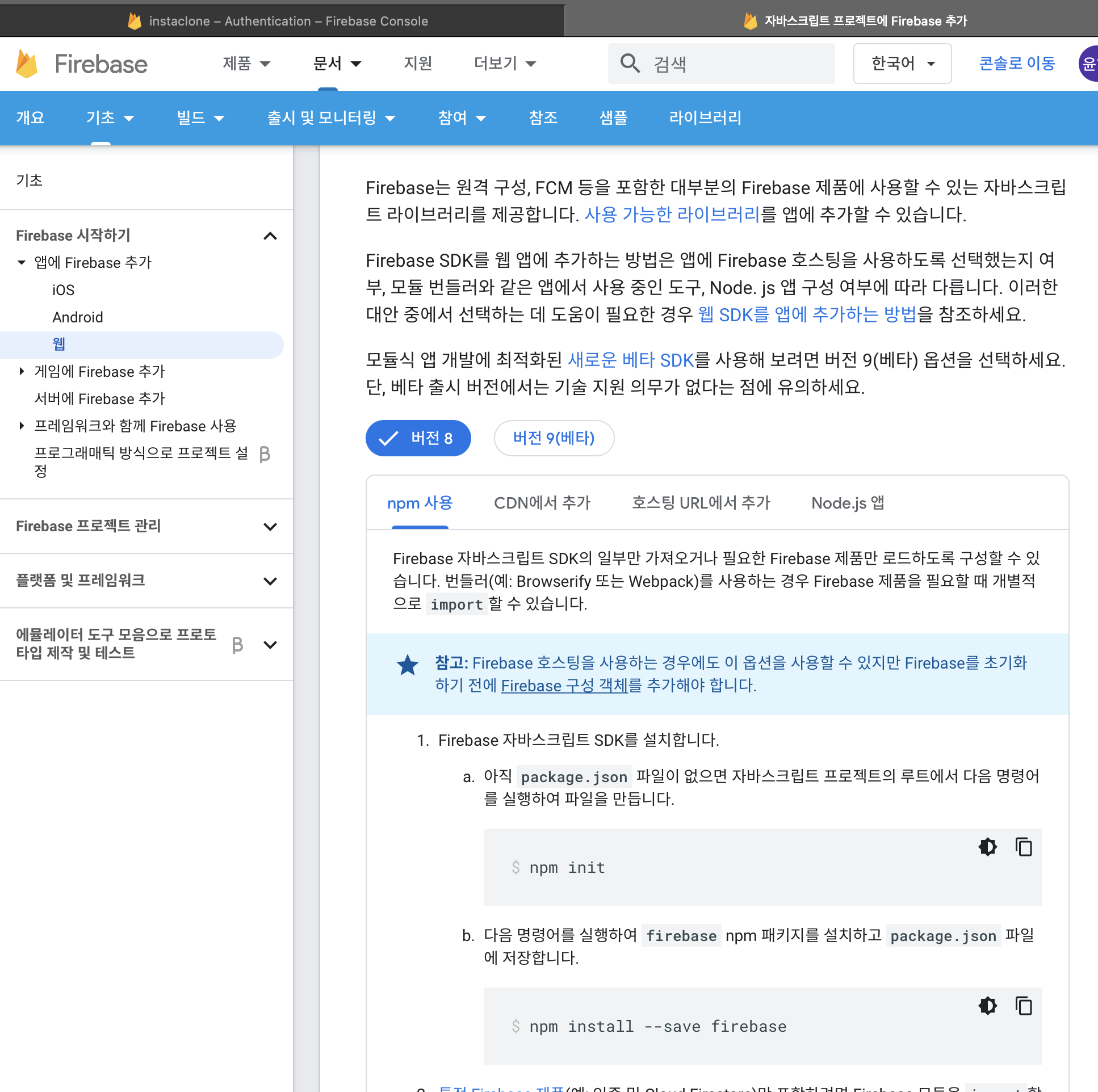Click the search magnifier icon
The height and width of the screenshot is (1092, 1098).
(x=629, y=63)
